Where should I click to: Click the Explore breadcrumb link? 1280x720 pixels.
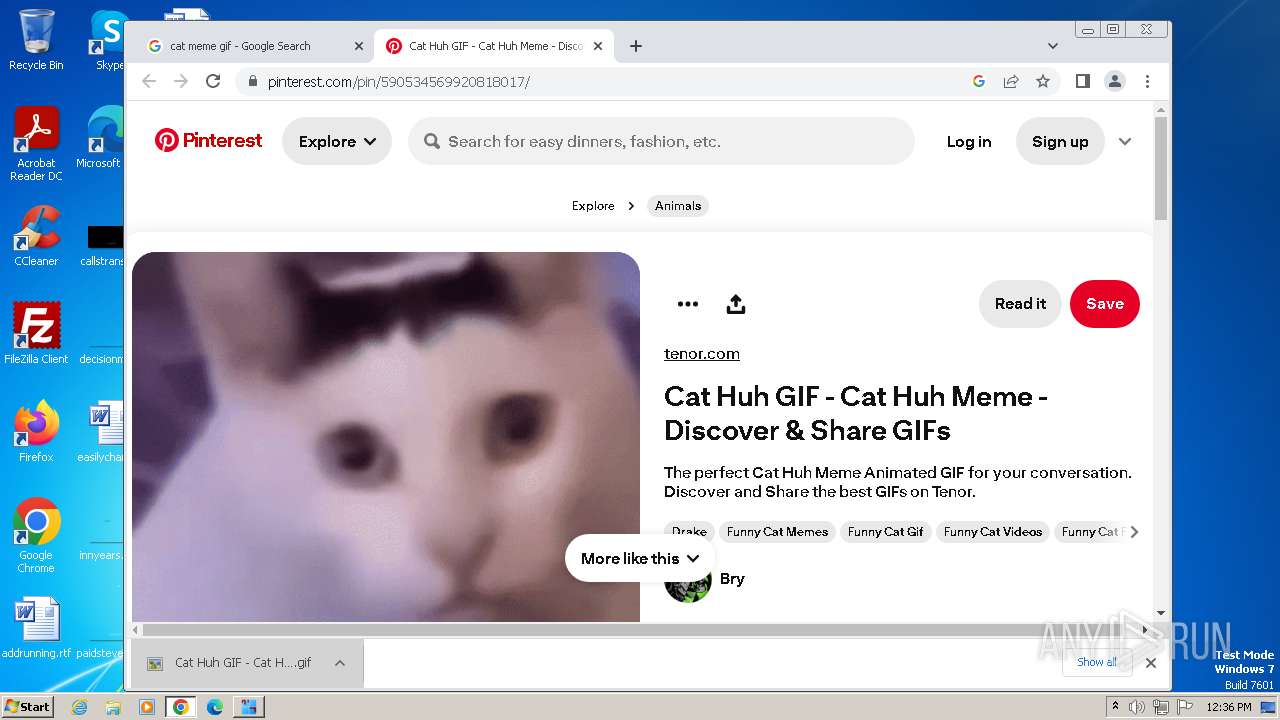(x=593, y=206)
